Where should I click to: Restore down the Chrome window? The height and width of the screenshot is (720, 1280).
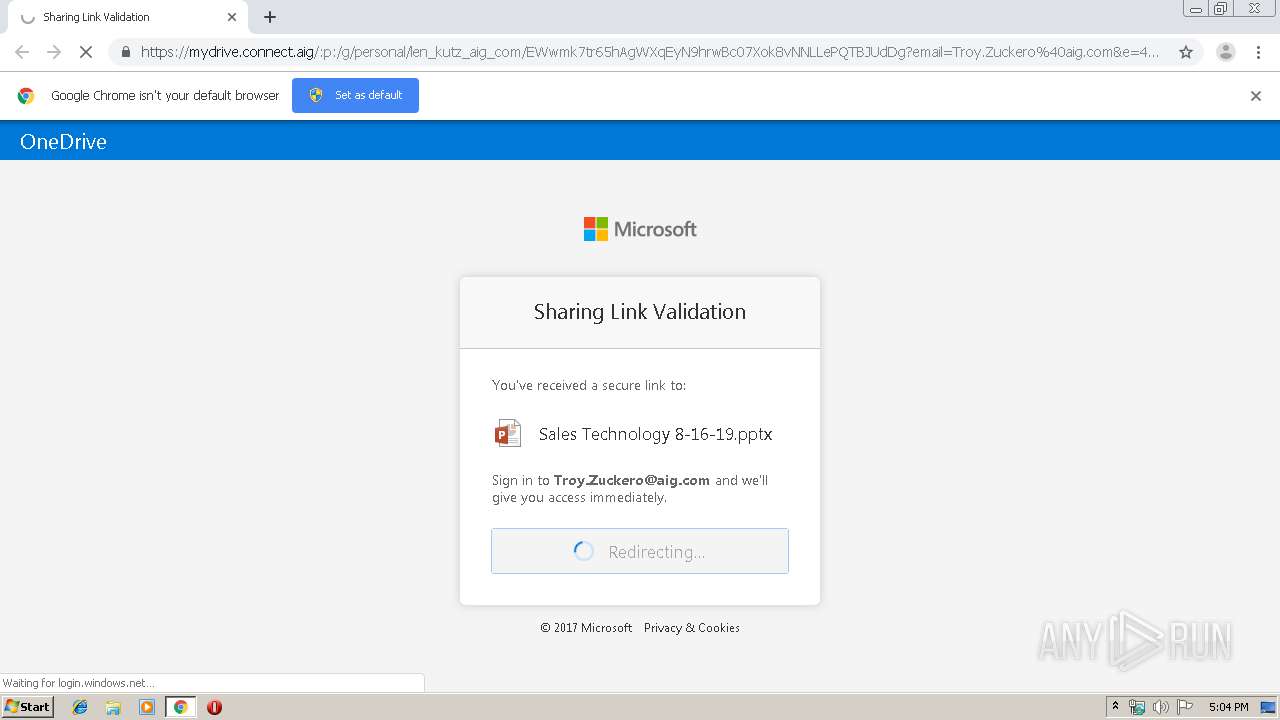pos(1221,8)
